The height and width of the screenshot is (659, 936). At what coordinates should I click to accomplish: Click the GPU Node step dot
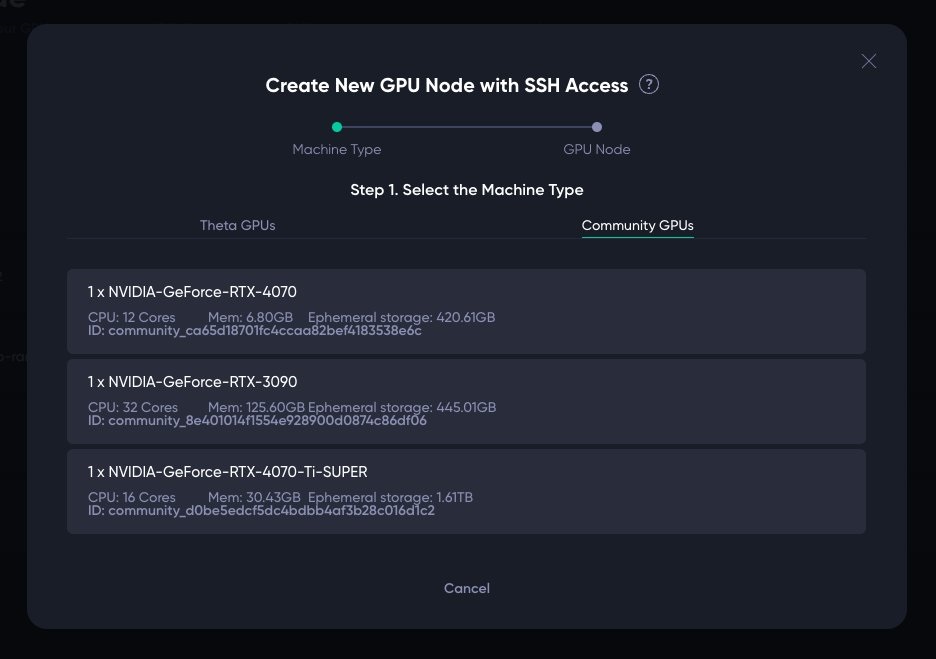(597, 127)
